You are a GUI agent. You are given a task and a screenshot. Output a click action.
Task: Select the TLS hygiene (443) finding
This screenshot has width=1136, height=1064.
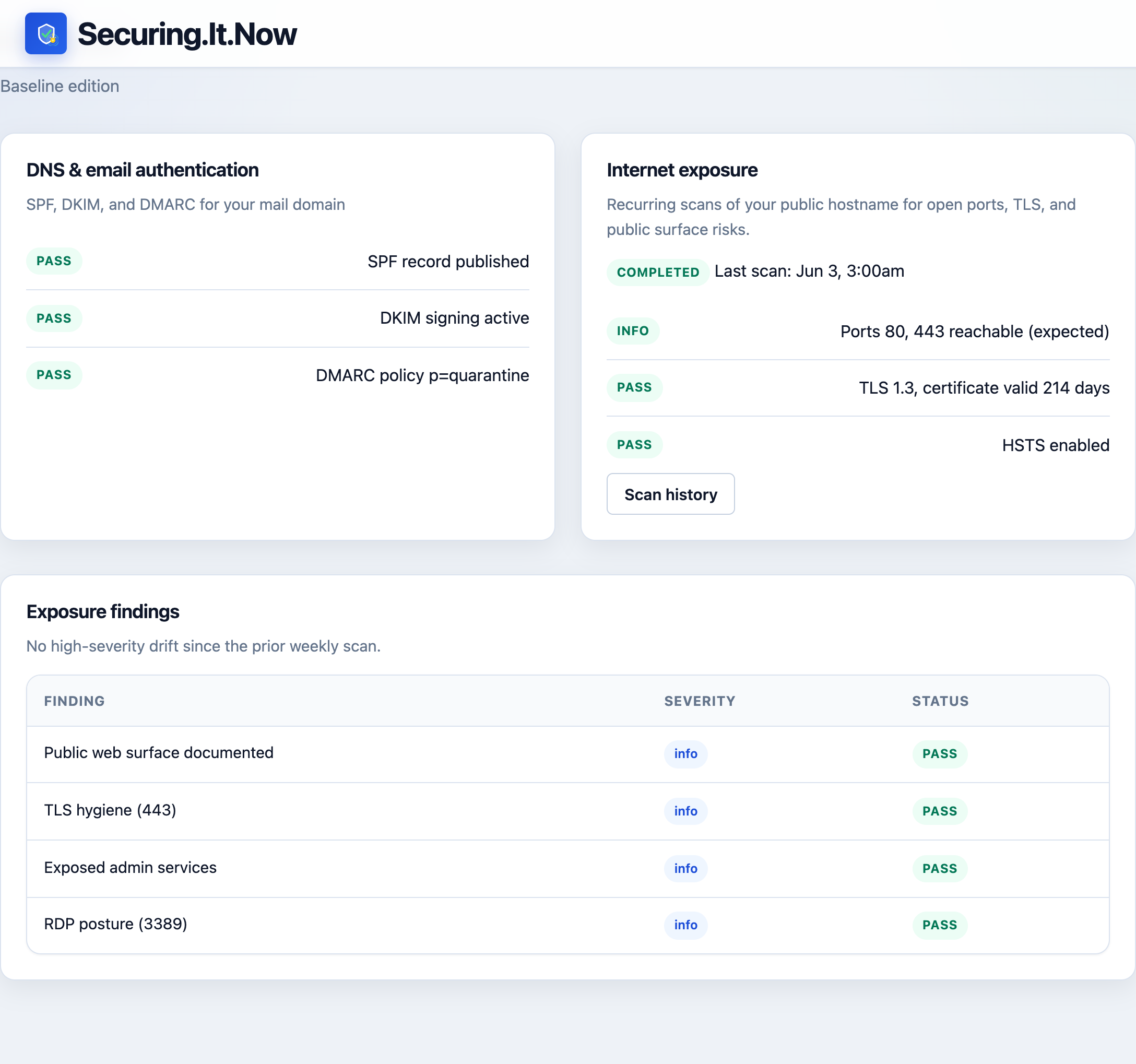tap(110, 810)
